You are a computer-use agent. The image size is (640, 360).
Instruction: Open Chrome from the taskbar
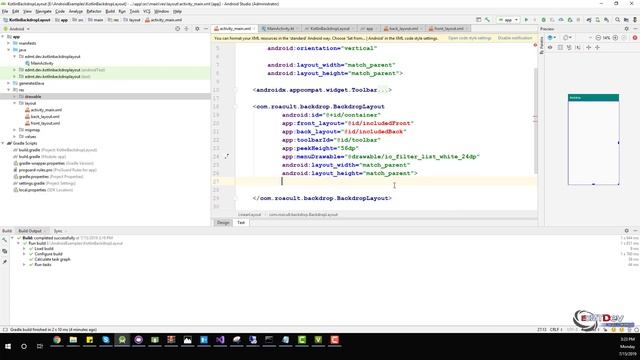(57, 340)
